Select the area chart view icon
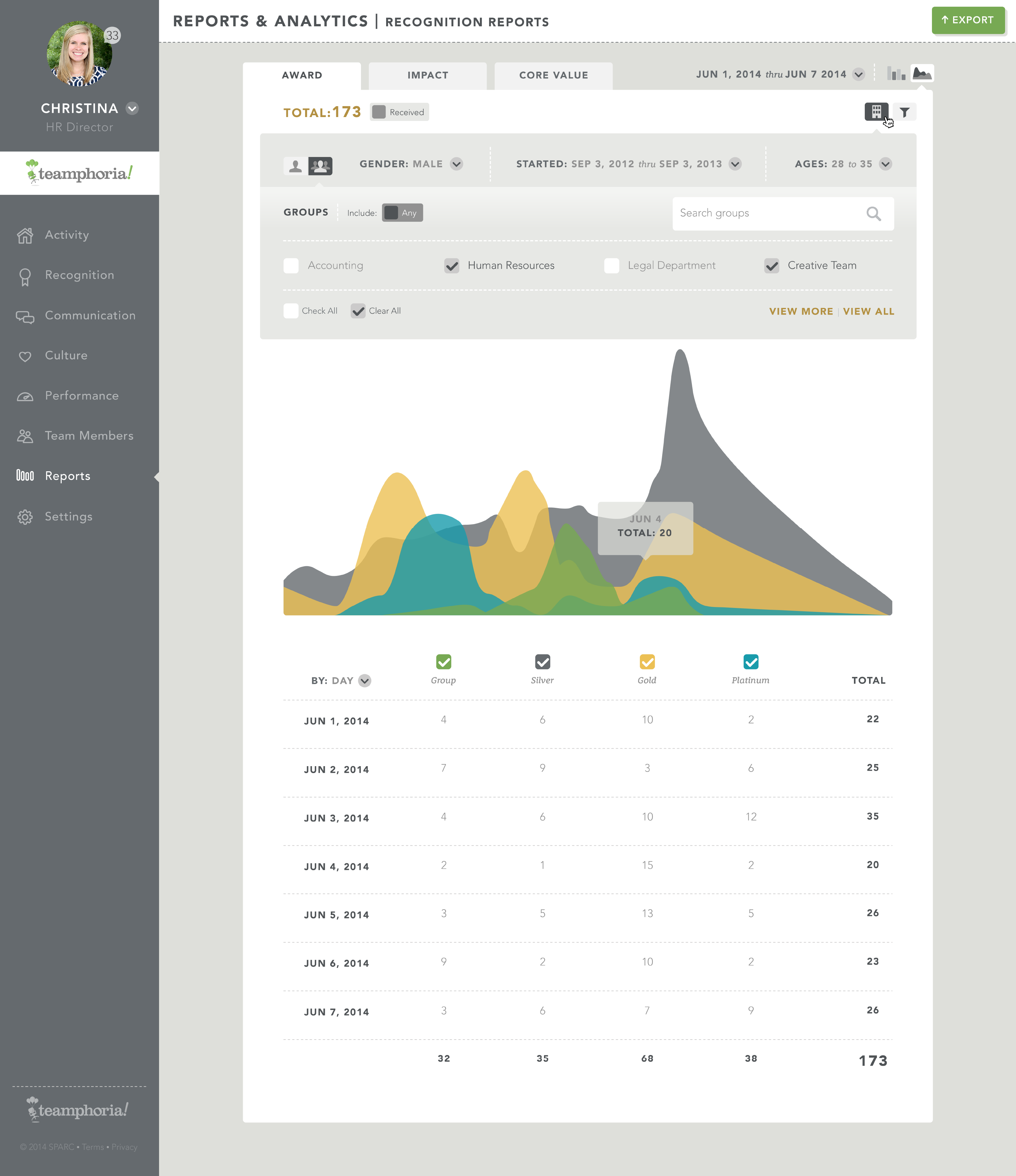The width and height of the screenshot is (1016, 1176). click(x=922, y=74)
